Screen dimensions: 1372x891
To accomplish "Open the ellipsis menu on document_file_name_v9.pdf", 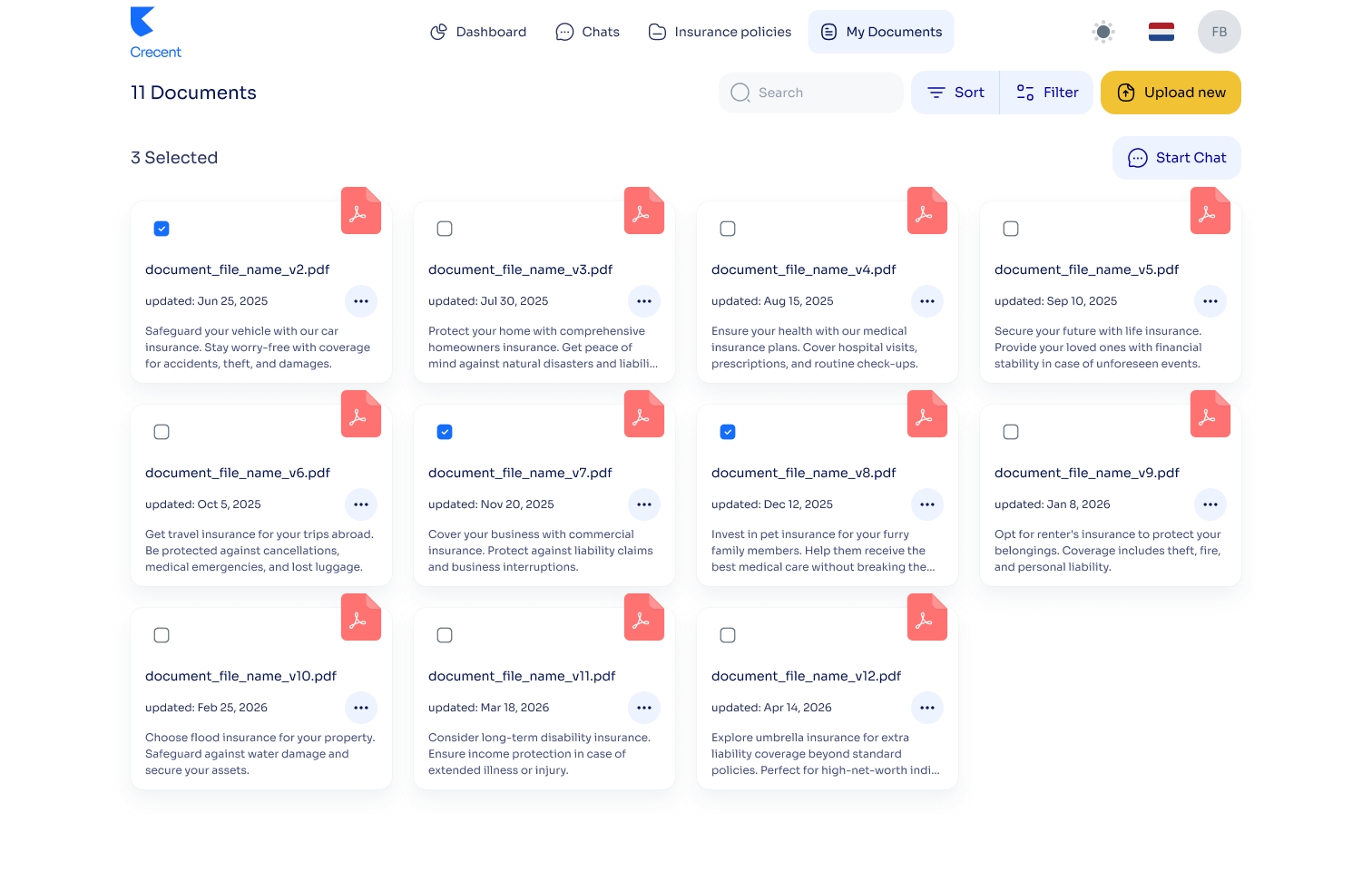I will [x=1210, y=504].
